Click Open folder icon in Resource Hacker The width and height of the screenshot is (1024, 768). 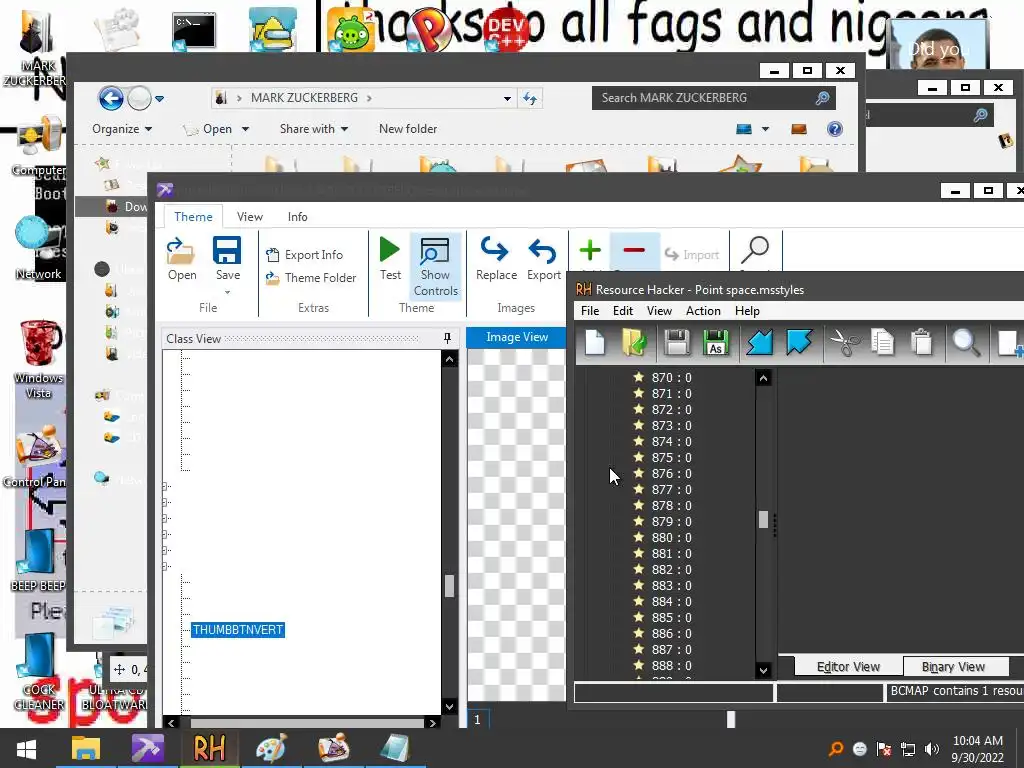tap(634, 342)
